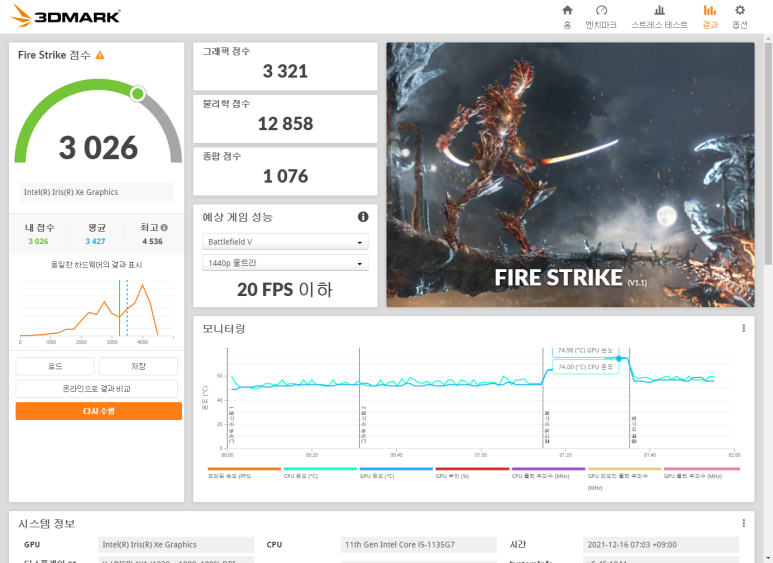Click my score value 3 026 under 내 점수
Image resolution: width=773 pixels, height=563 pixels.
pyautogui.click(x=38, y=241)
